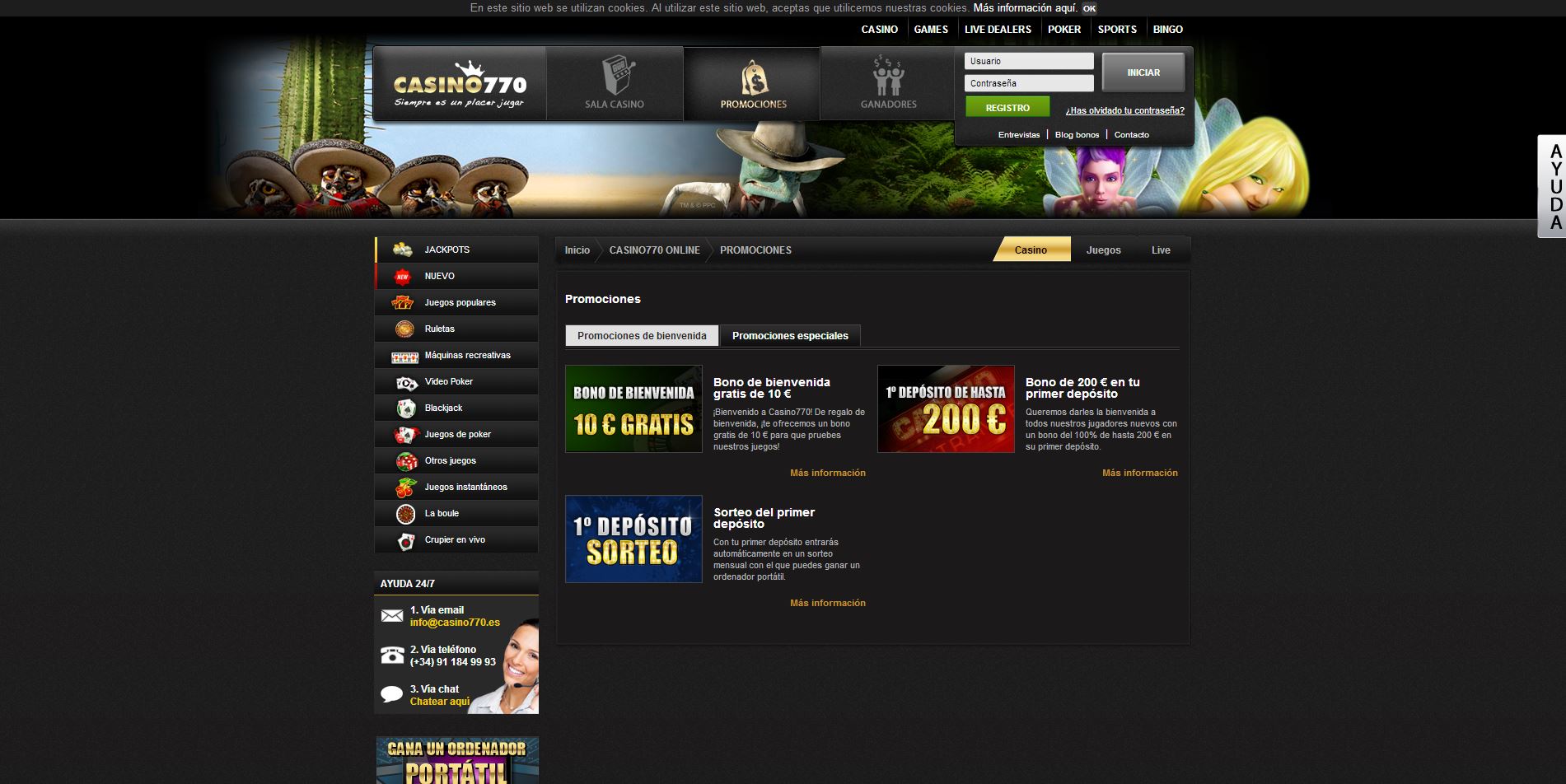
Task: Click Más información under 10 € bonus
Action: (827, 473)
